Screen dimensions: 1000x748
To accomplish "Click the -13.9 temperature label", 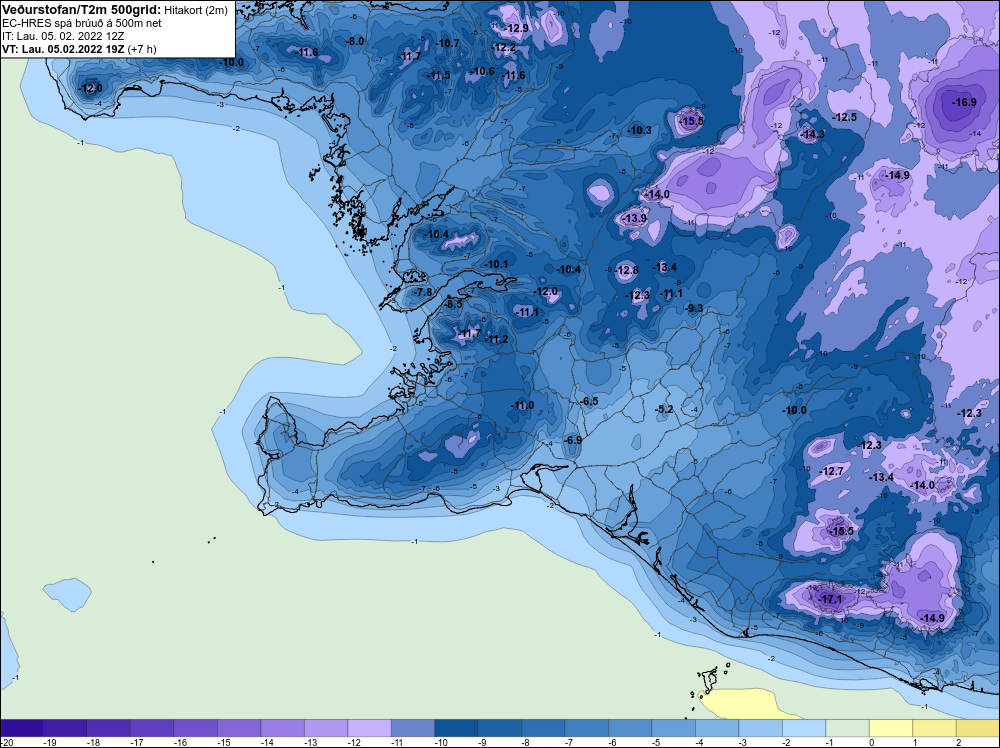I will [634, 218].
